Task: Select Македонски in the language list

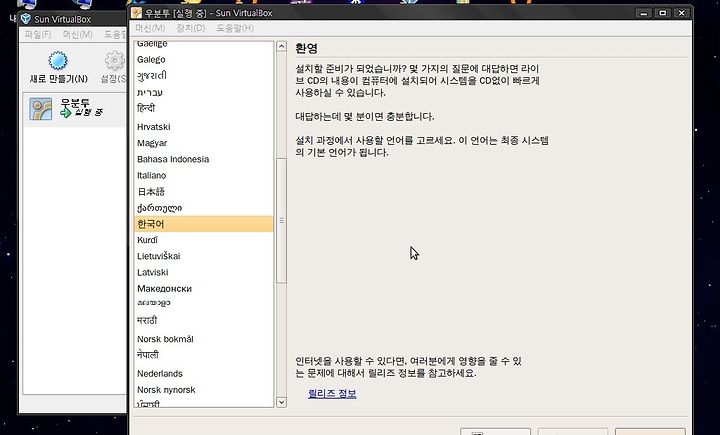Action: pyautogui.click(x=204, y=288)
